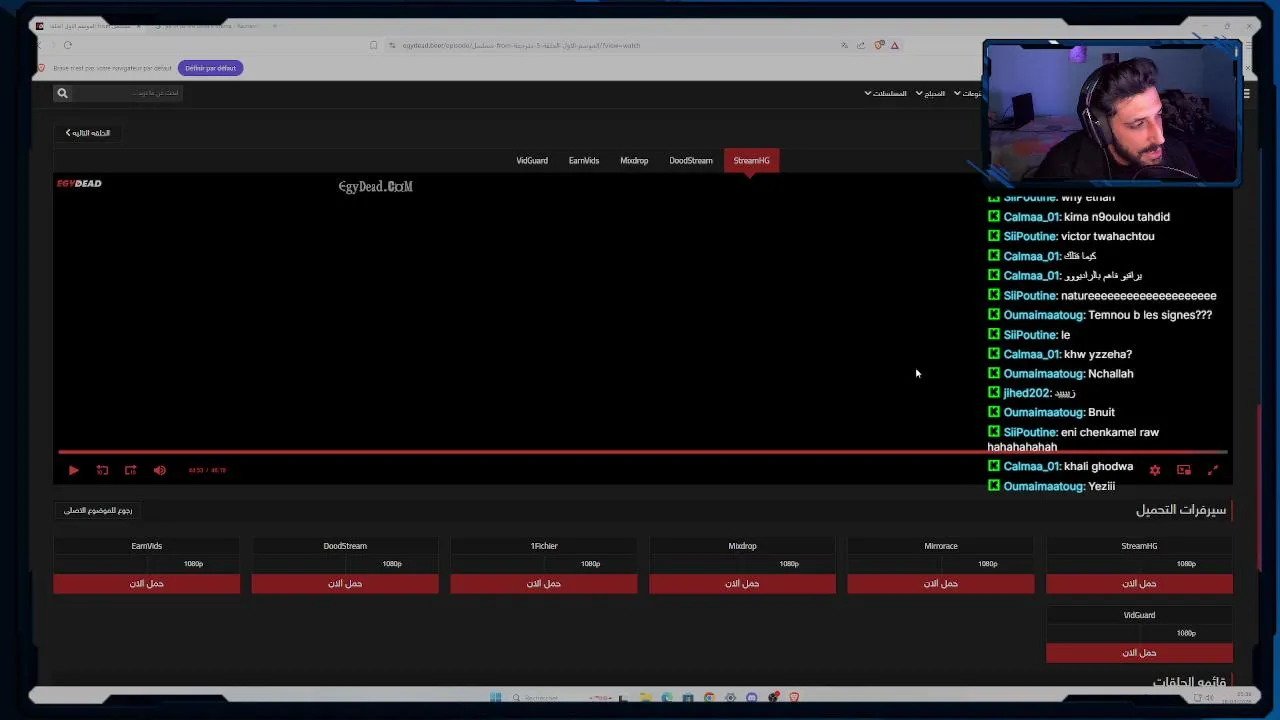The height and width of the screenshot is (720, 1280).
Task: Launch Chrome from the taskbar
Action: [x=709, y=698]
